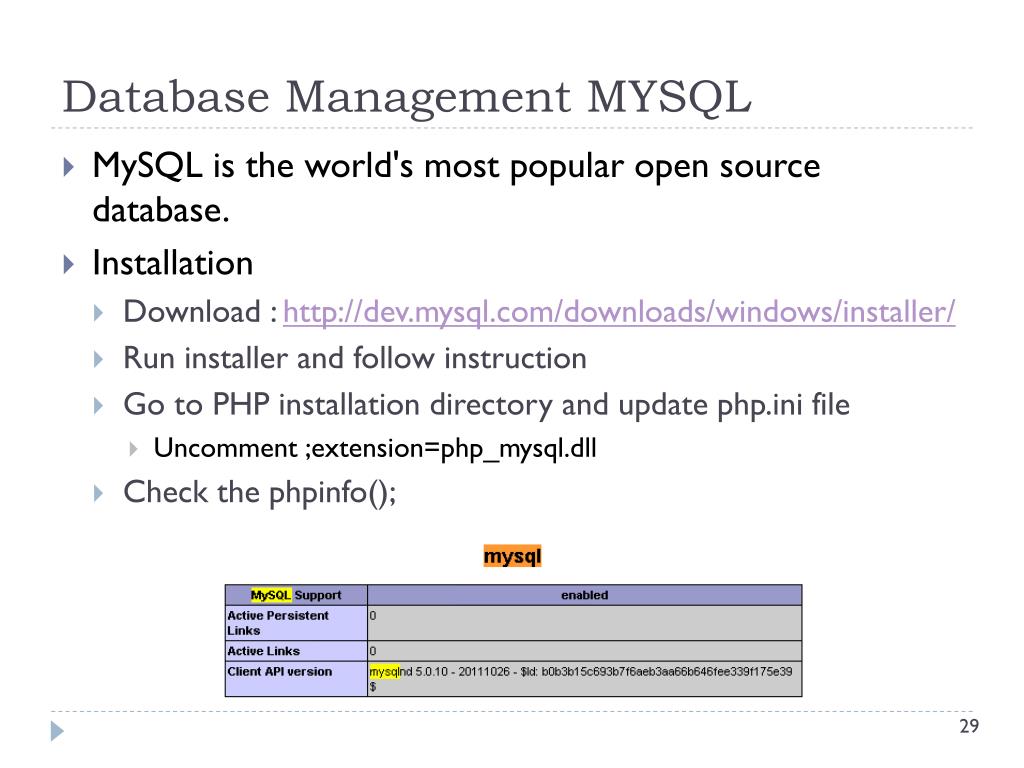
Task: Select "Uncomment ;extension=php_mysql.dll" text
Action: 375,449
